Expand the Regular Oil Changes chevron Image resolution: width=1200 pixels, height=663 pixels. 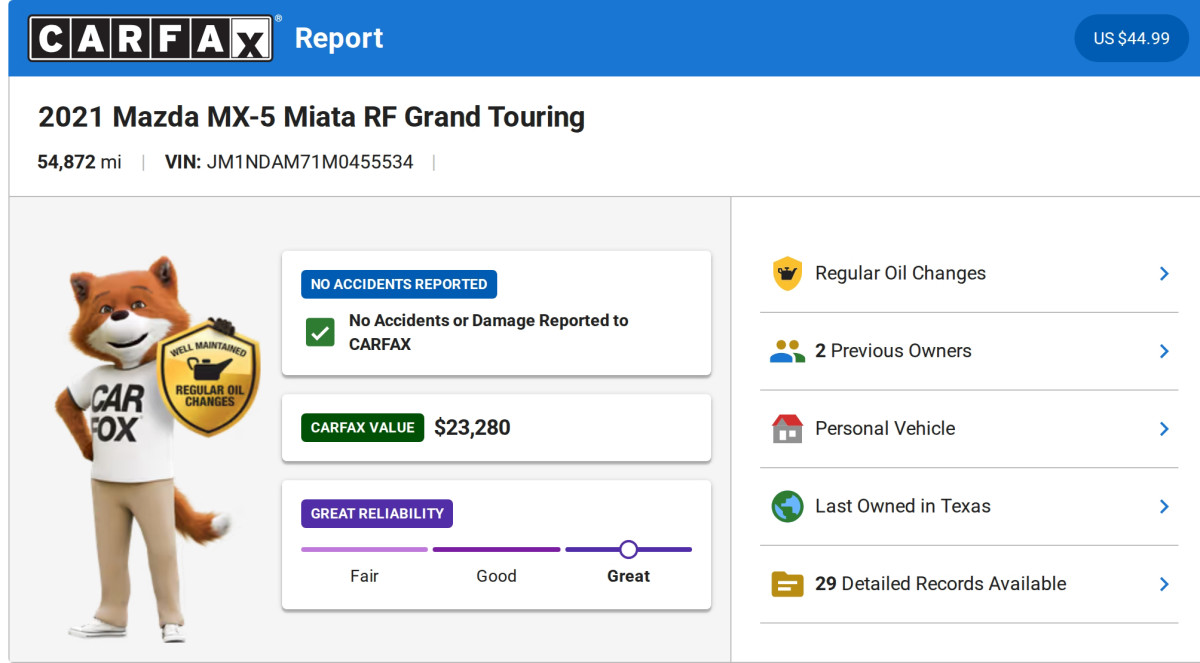(x=1164, y=273)
